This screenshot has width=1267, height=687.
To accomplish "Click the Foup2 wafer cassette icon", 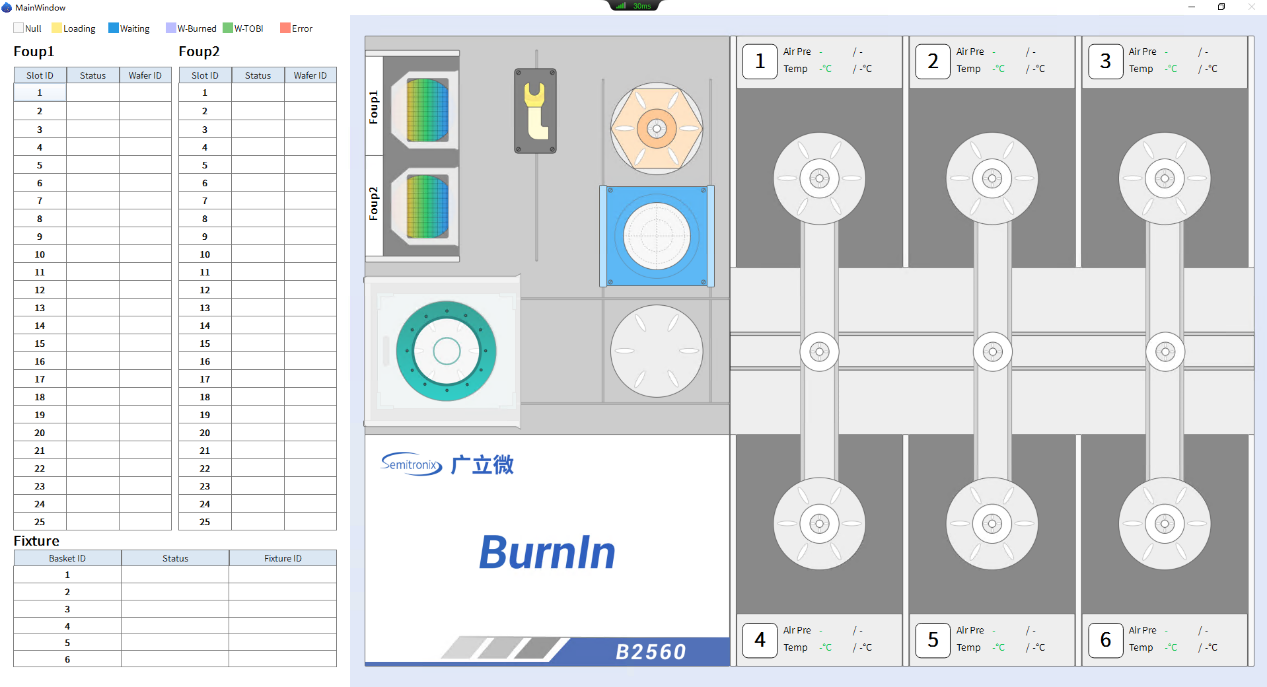I will pos(427,208).
